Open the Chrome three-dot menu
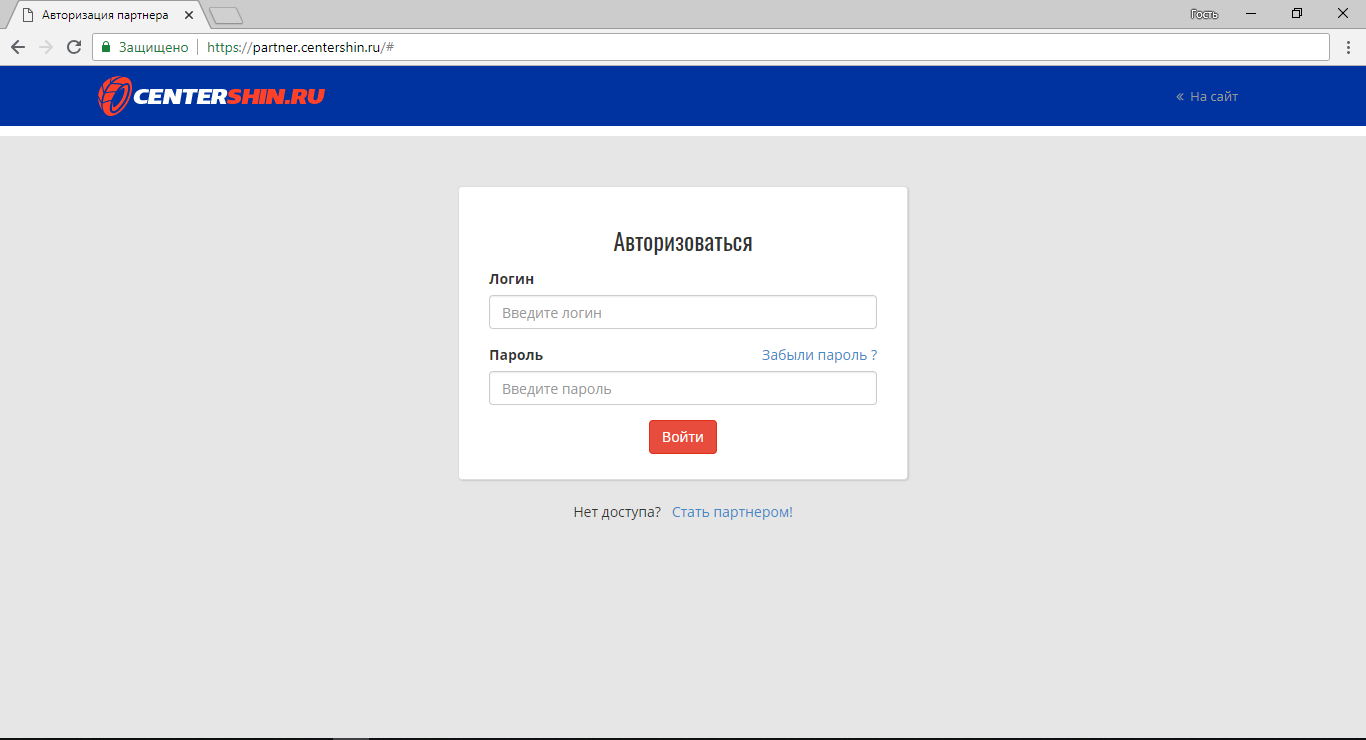1366x740 pixels. click(1348, 47)
